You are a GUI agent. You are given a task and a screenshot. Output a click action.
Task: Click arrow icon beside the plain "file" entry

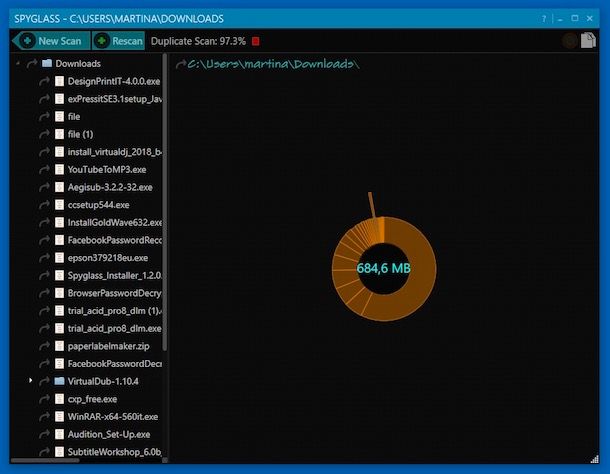coord(44,117)
